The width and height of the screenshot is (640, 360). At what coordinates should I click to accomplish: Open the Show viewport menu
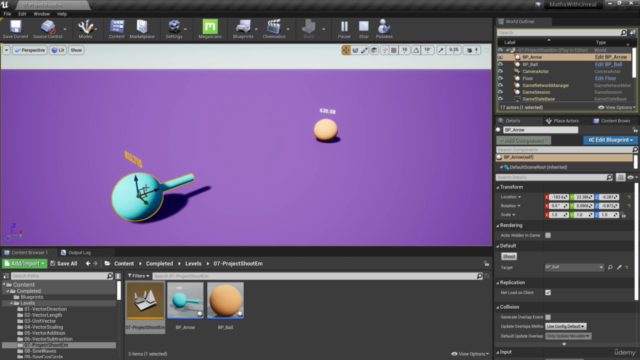coord(76,50)
